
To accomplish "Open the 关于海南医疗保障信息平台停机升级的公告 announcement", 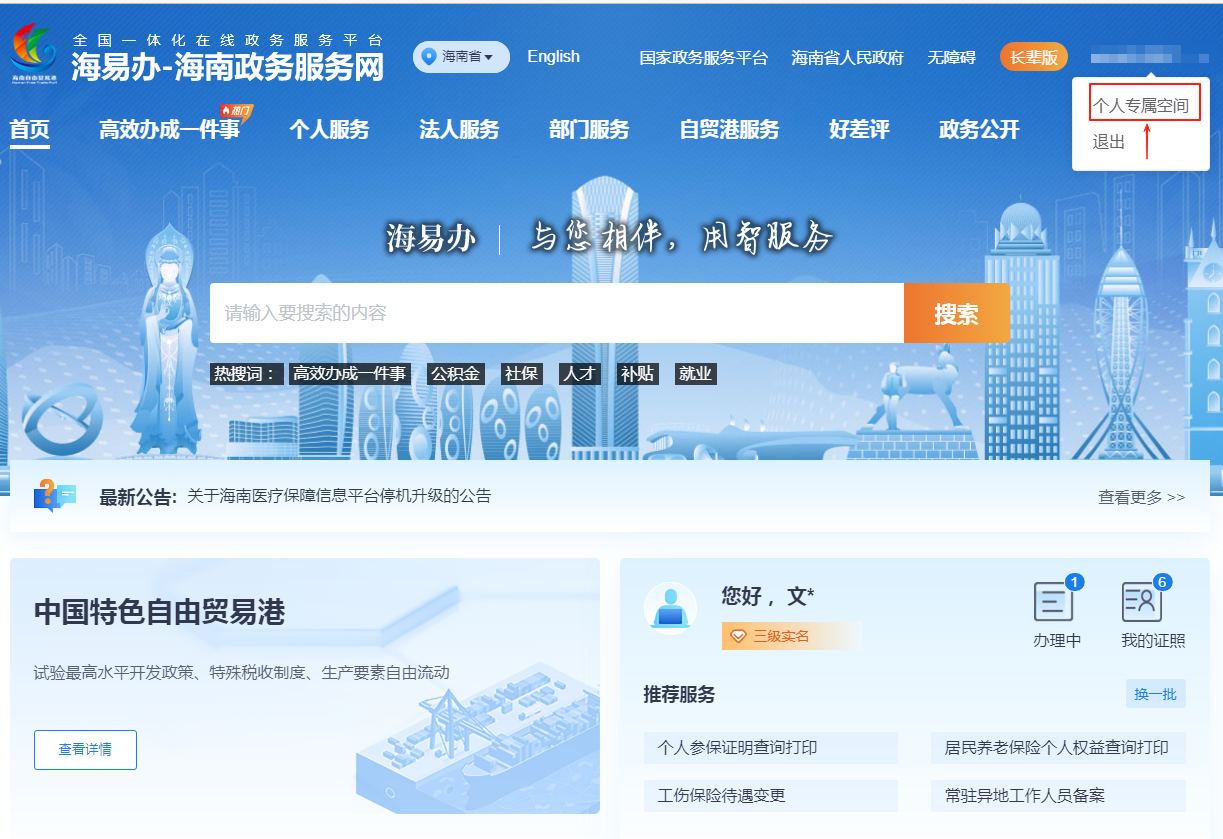I will 339,496.
